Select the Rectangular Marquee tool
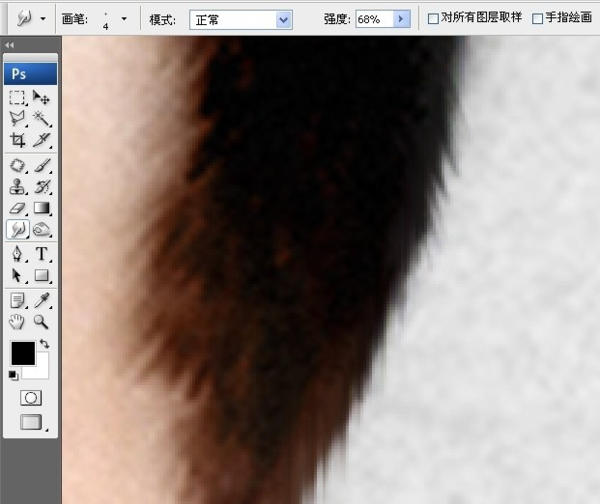Screen dimensions: 600x504 [x=17, y=98]
